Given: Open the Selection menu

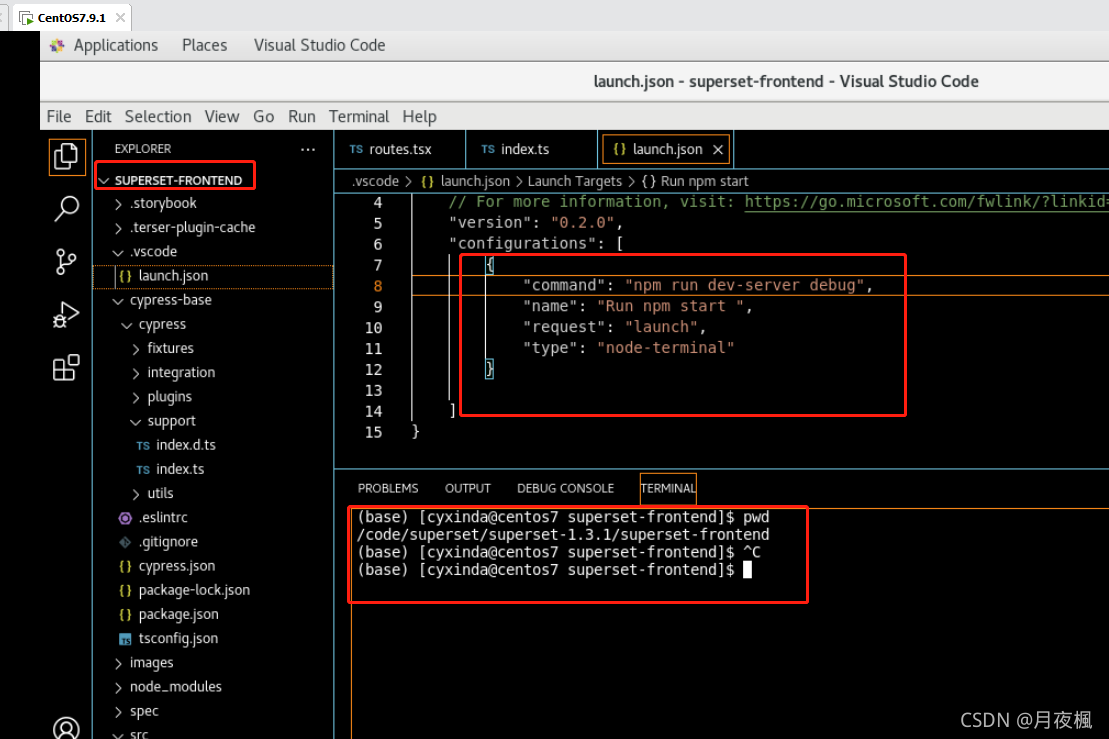Looking at the screenshot, I should [158, 117].
